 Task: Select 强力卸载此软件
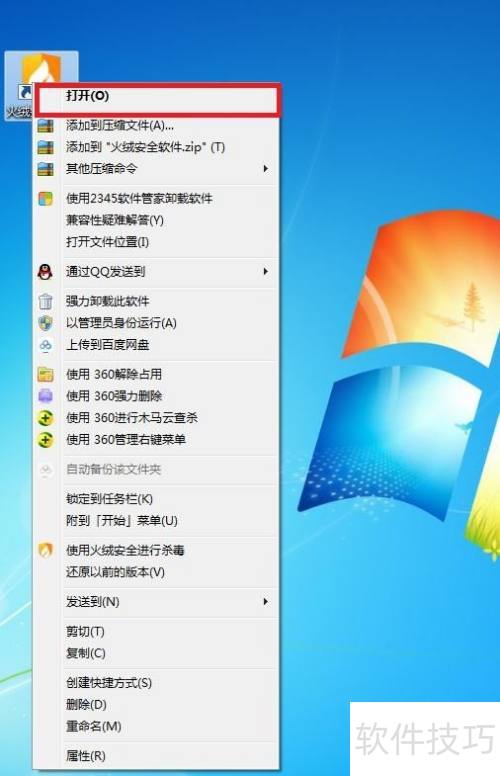tap(156, 301)
